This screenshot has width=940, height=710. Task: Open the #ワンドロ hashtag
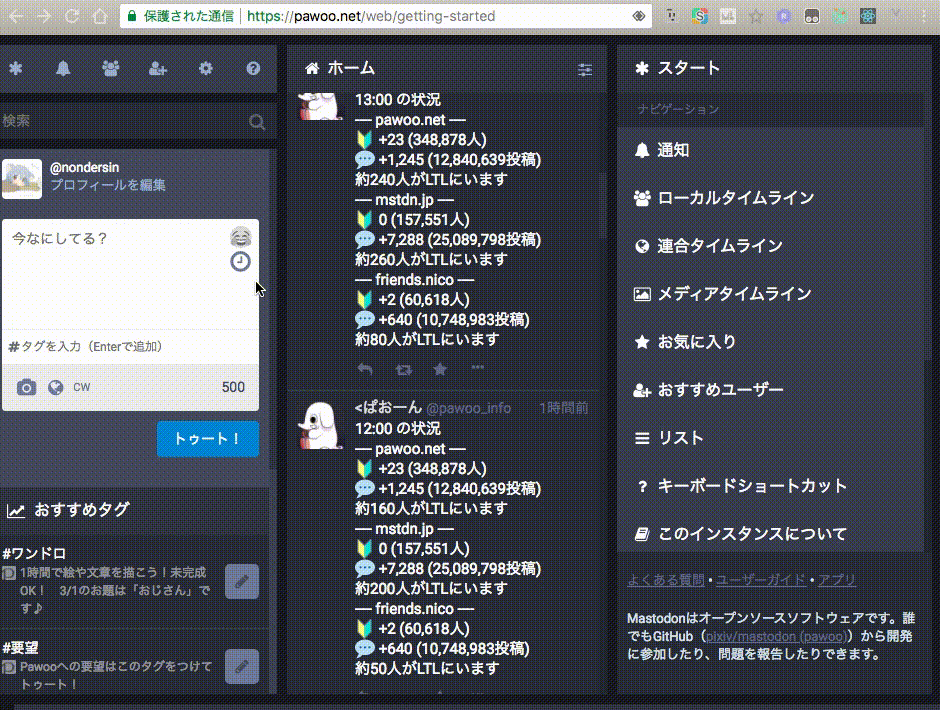click(x=34, y=553)
